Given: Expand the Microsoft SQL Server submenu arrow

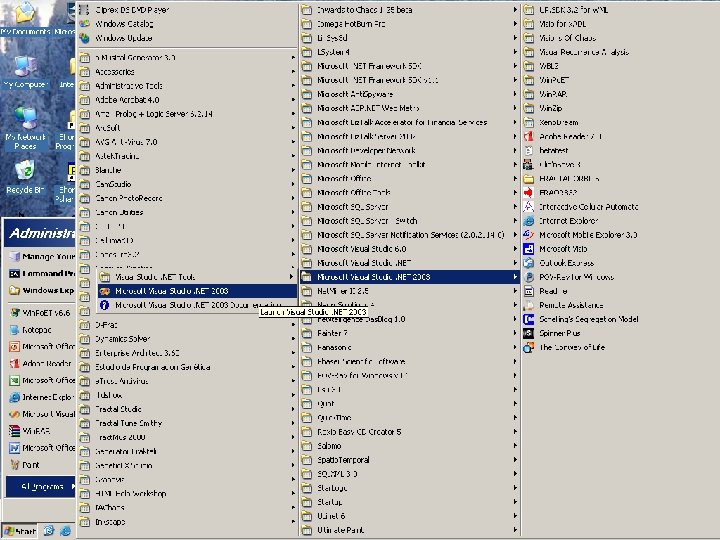Looking at the screenshot, I should [x=515, y=207].
